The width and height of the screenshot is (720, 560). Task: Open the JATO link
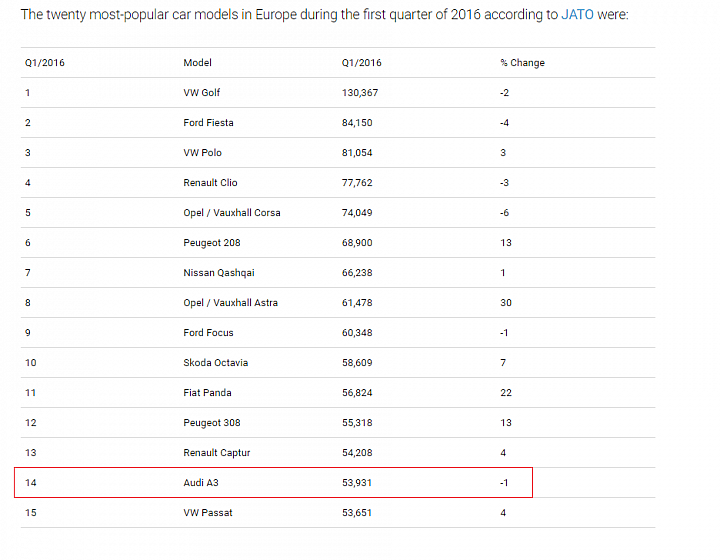[x=577, y=15]
